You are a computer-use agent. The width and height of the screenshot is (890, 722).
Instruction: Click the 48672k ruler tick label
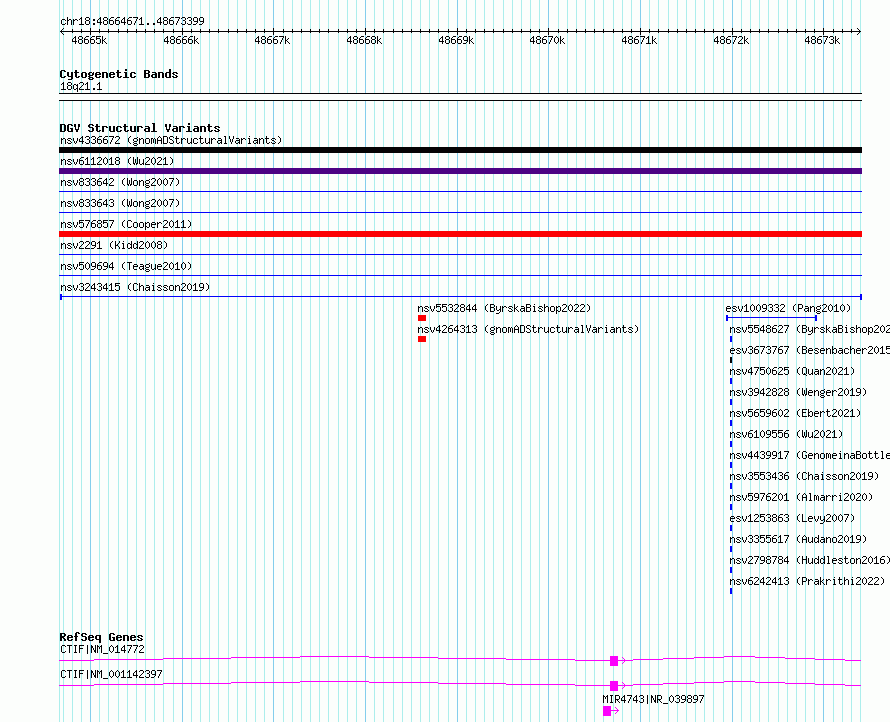pyautogui.click(x=731, y=40)
